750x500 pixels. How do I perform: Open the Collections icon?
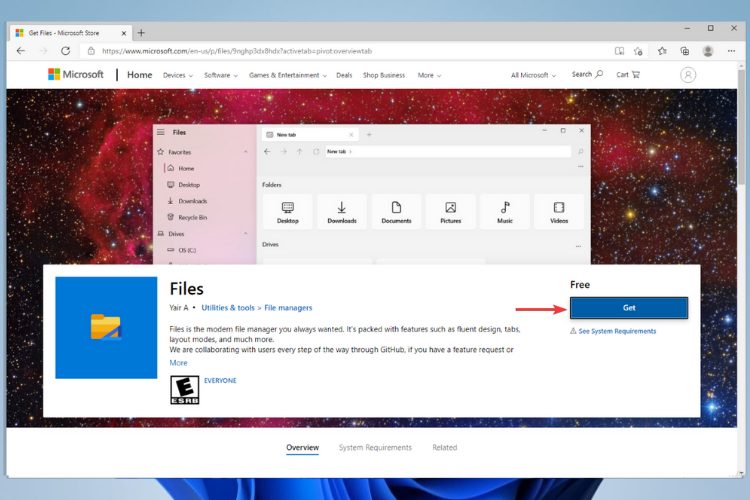point(685,51)
